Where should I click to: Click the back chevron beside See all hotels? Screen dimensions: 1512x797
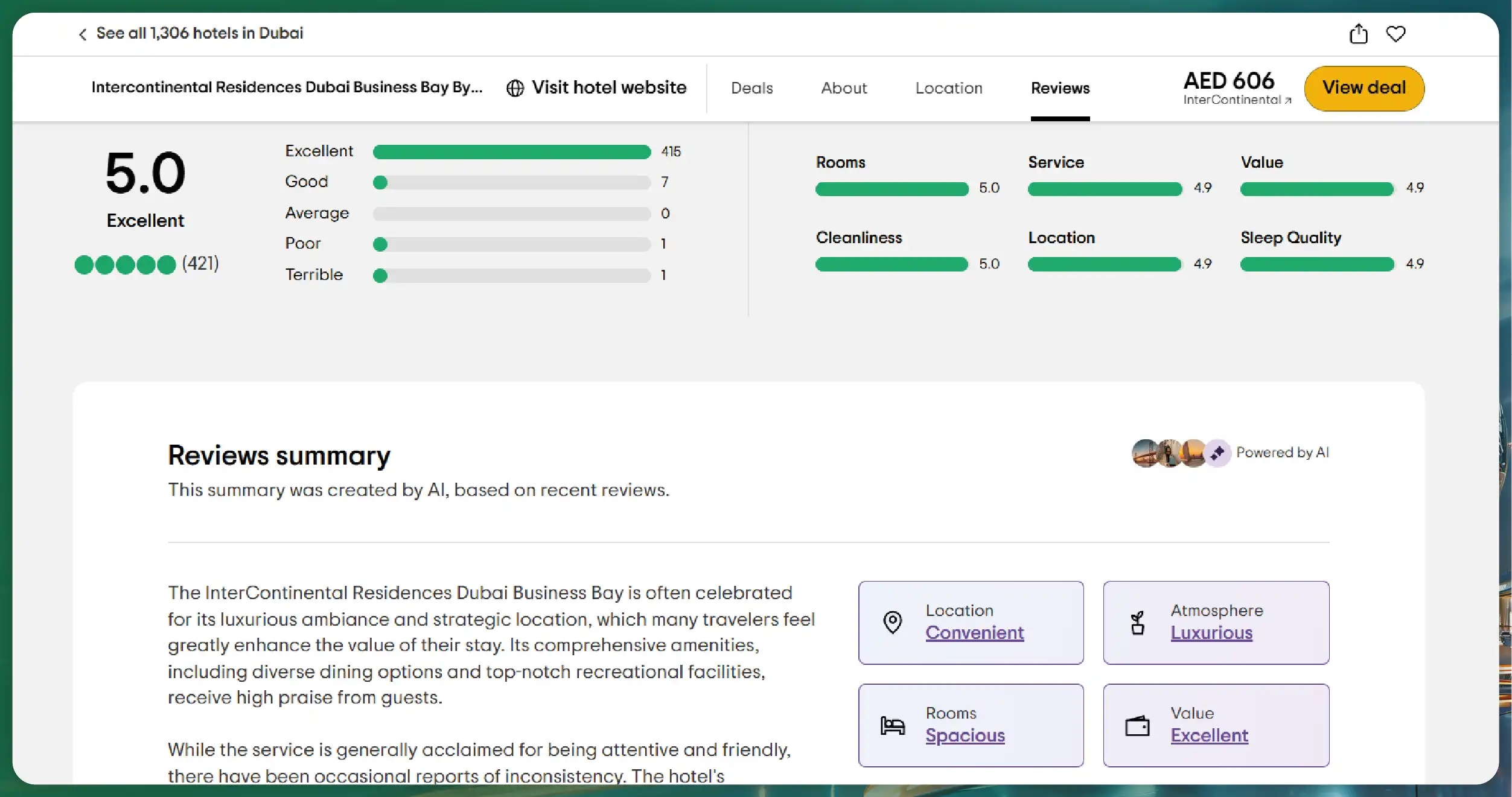pos(83,34)
